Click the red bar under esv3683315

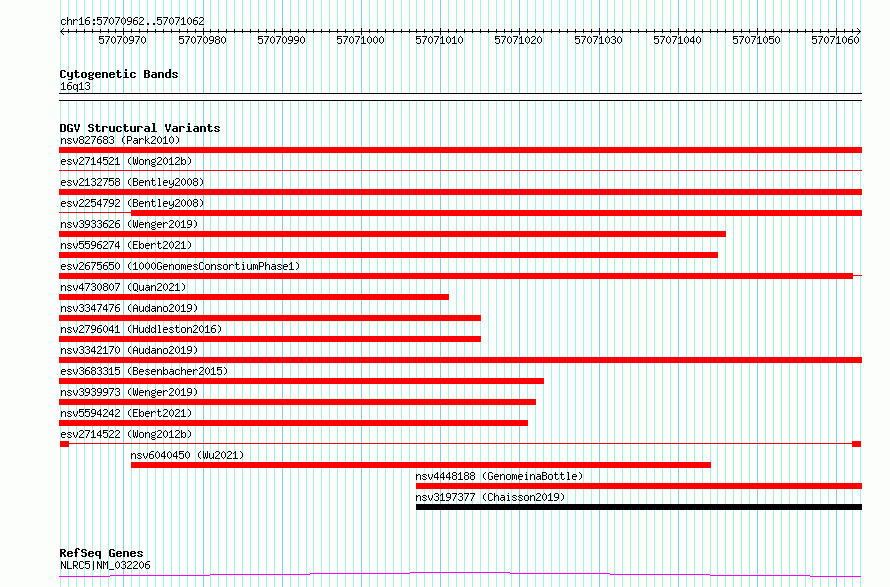click(301, 381)
